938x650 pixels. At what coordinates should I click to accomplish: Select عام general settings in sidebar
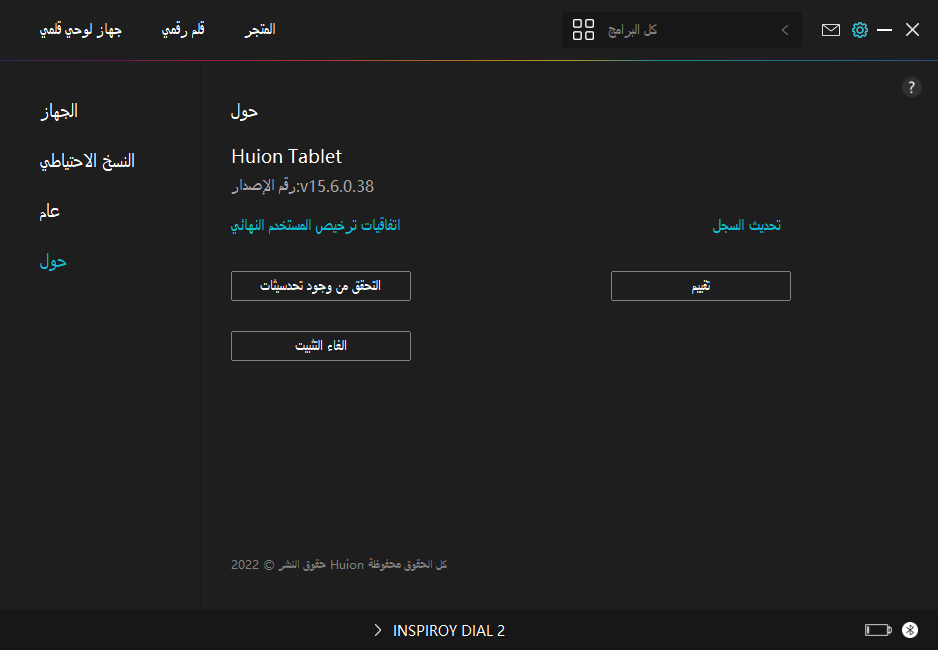(50, 211)
